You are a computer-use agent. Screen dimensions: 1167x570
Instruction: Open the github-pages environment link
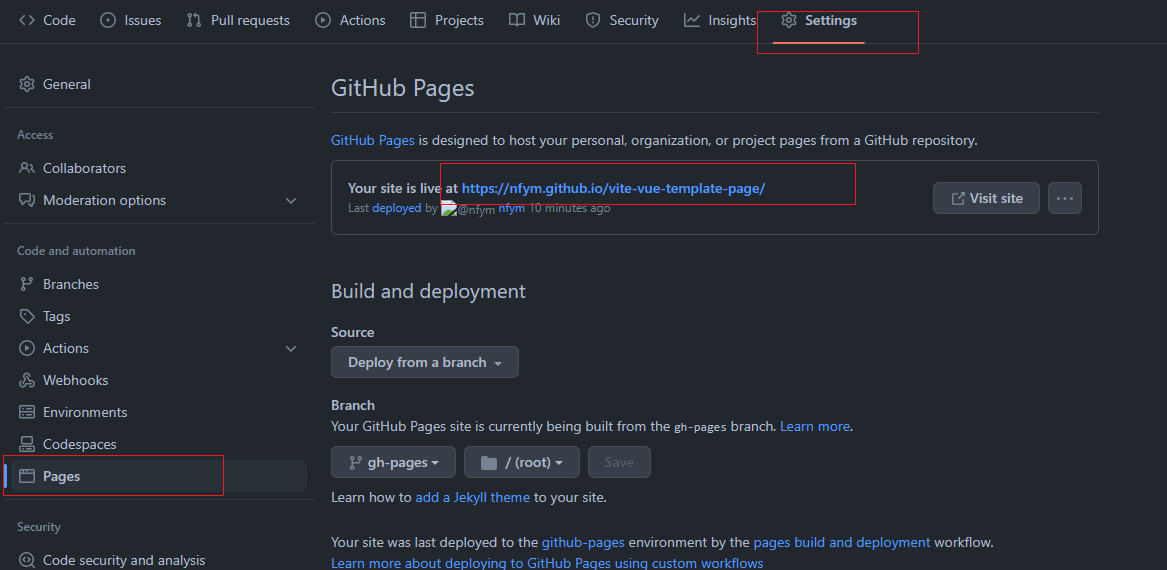pyautogui.click(x=583, y=542)
